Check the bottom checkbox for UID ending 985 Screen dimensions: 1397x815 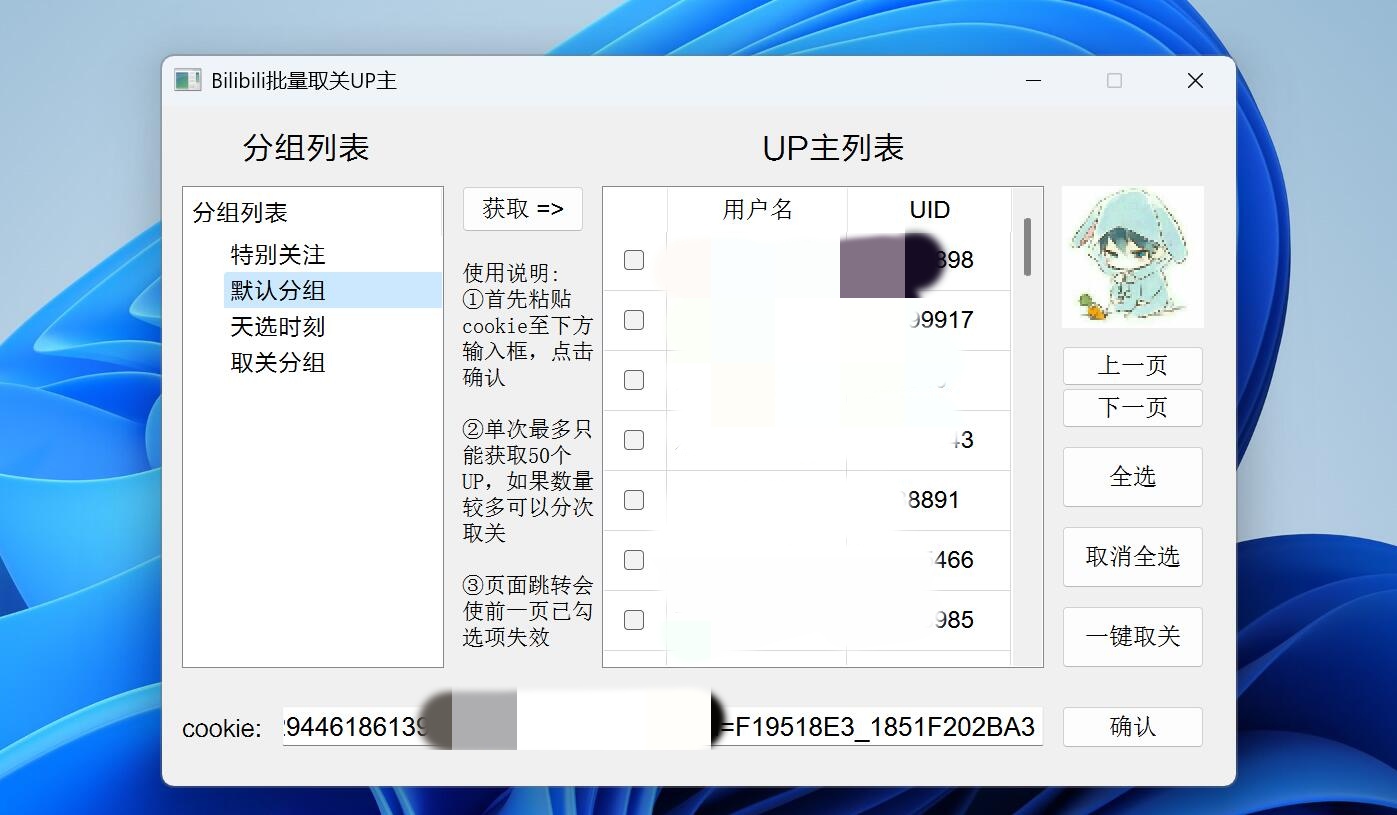point(633,619)
